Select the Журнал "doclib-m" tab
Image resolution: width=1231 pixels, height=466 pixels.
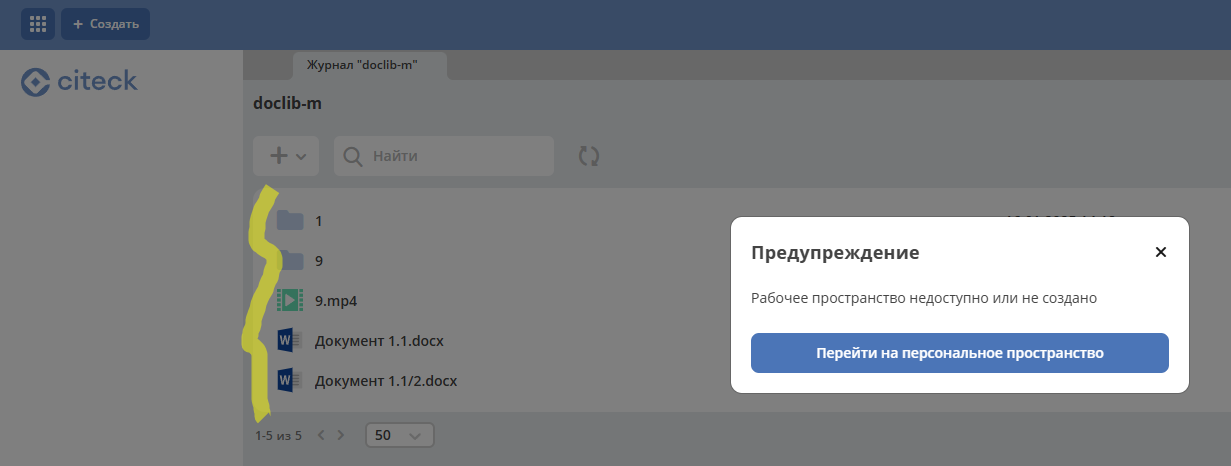[x=369, y=65]
